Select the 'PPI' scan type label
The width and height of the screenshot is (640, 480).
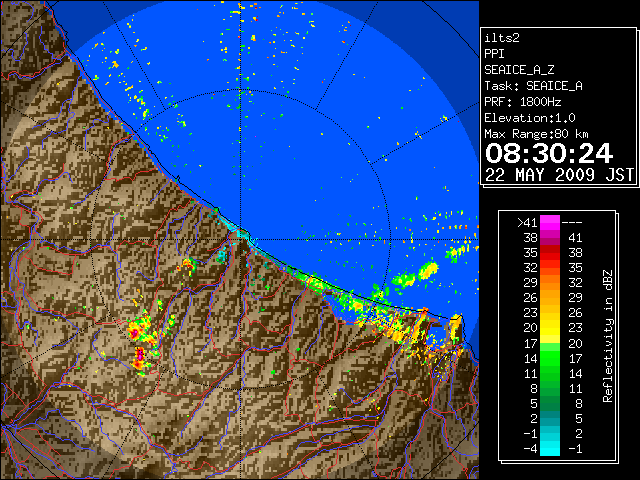(x=494, y=54)
